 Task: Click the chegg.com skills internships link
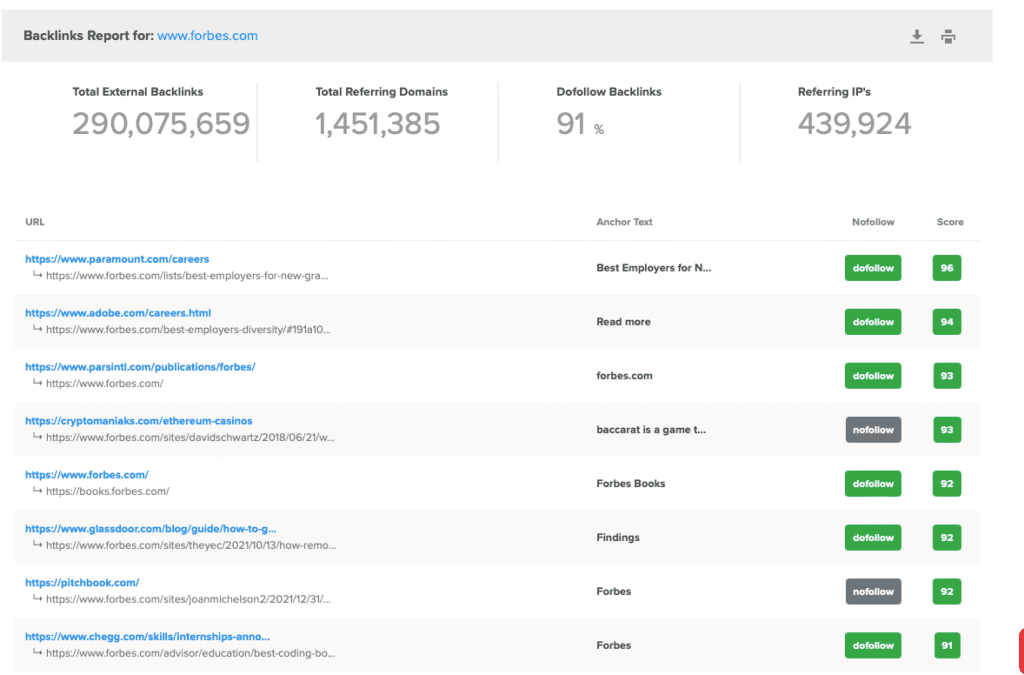pyautogui.click(x=147, y=637)
